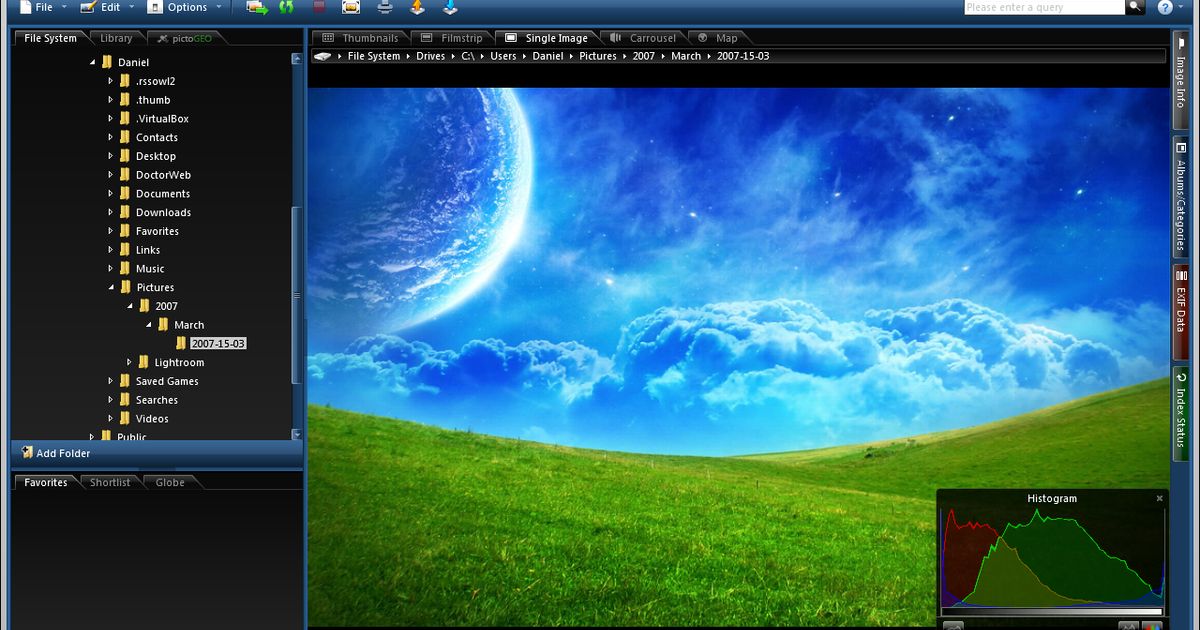Image resolution: width=1200 pixels, height=630 pixels.
Task: Switch to Carrousel view tab
Action: point(643,38)
